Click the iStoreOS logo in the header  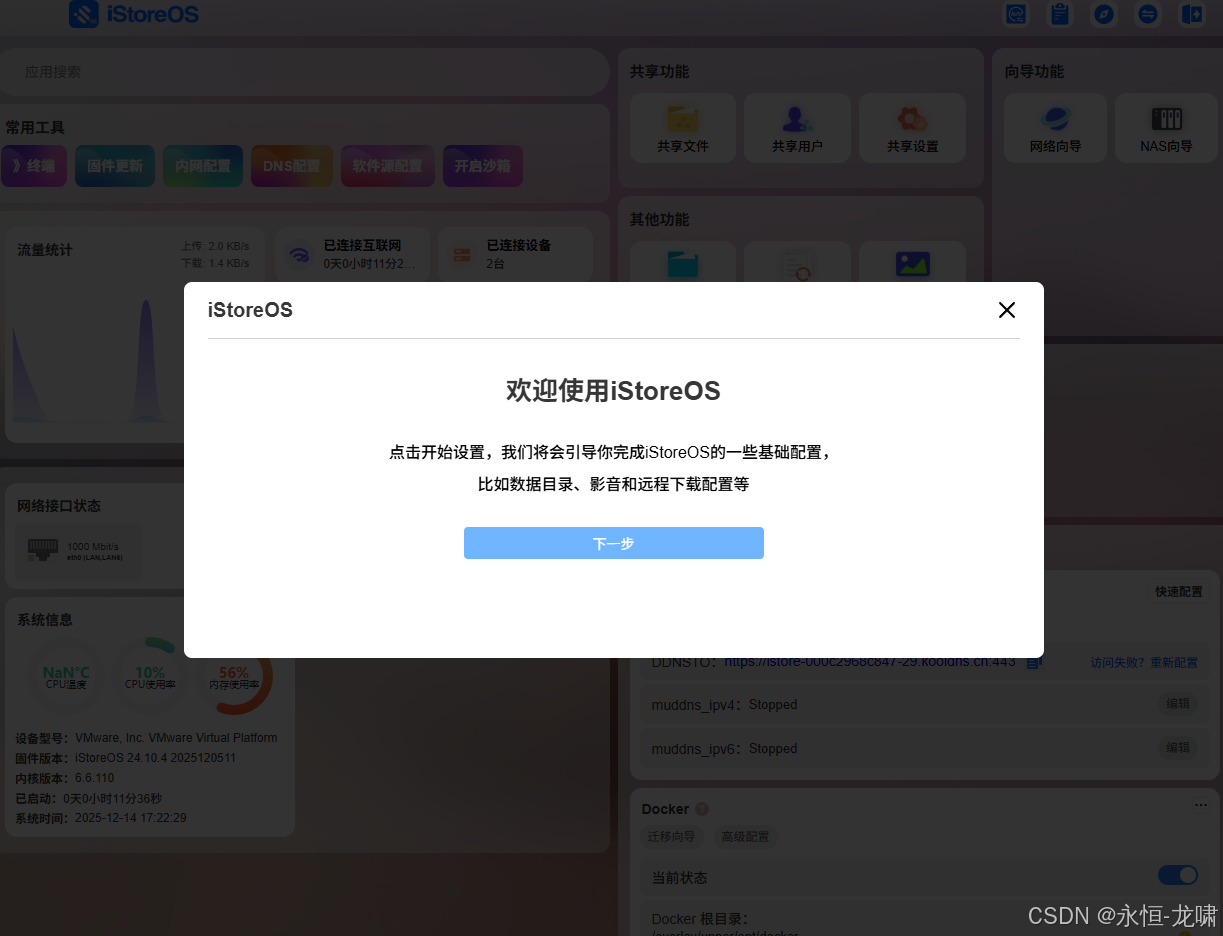(x=134, y=14)
